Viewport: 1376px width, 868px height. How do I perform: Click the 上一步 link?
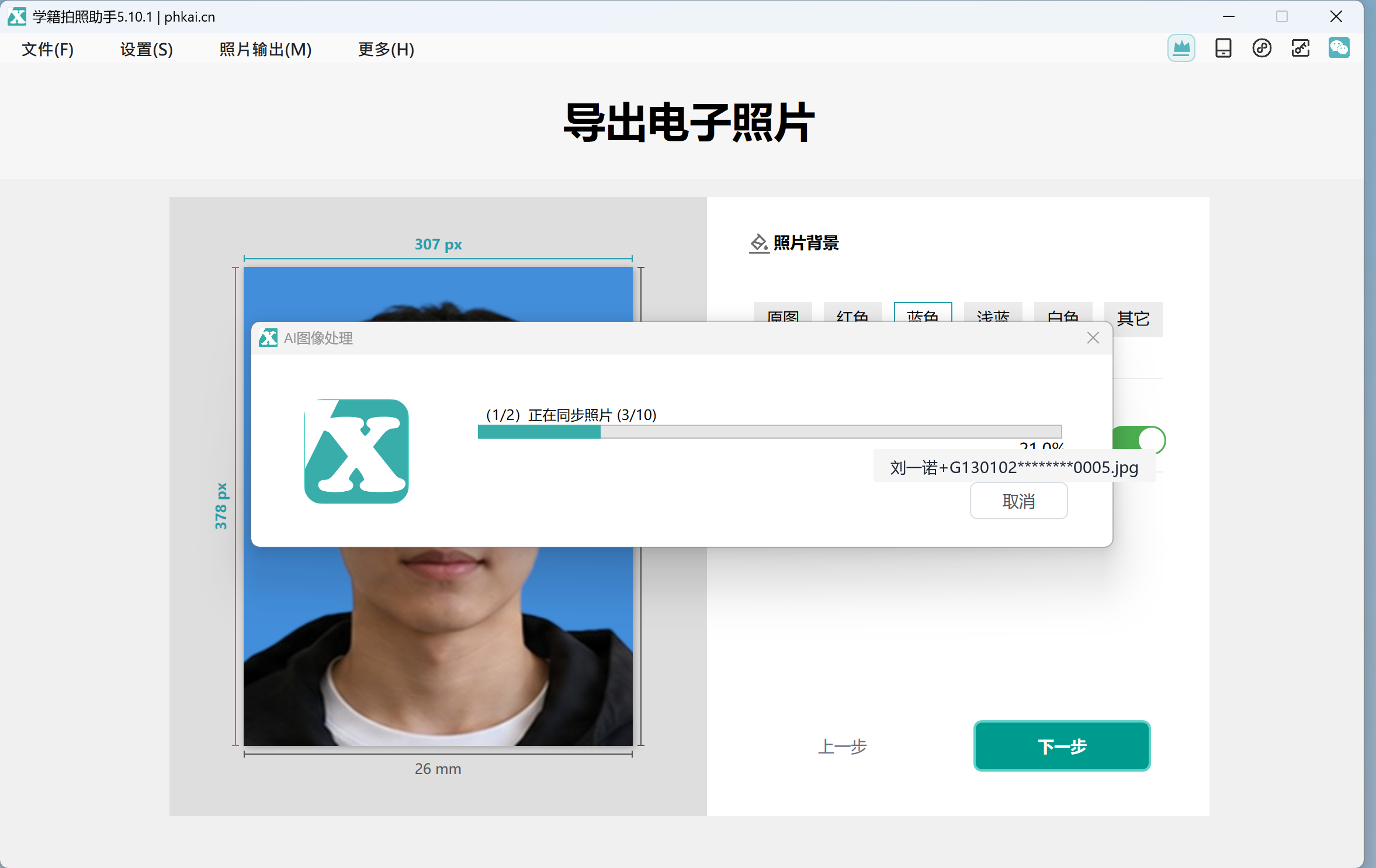[x=842, y=746]
